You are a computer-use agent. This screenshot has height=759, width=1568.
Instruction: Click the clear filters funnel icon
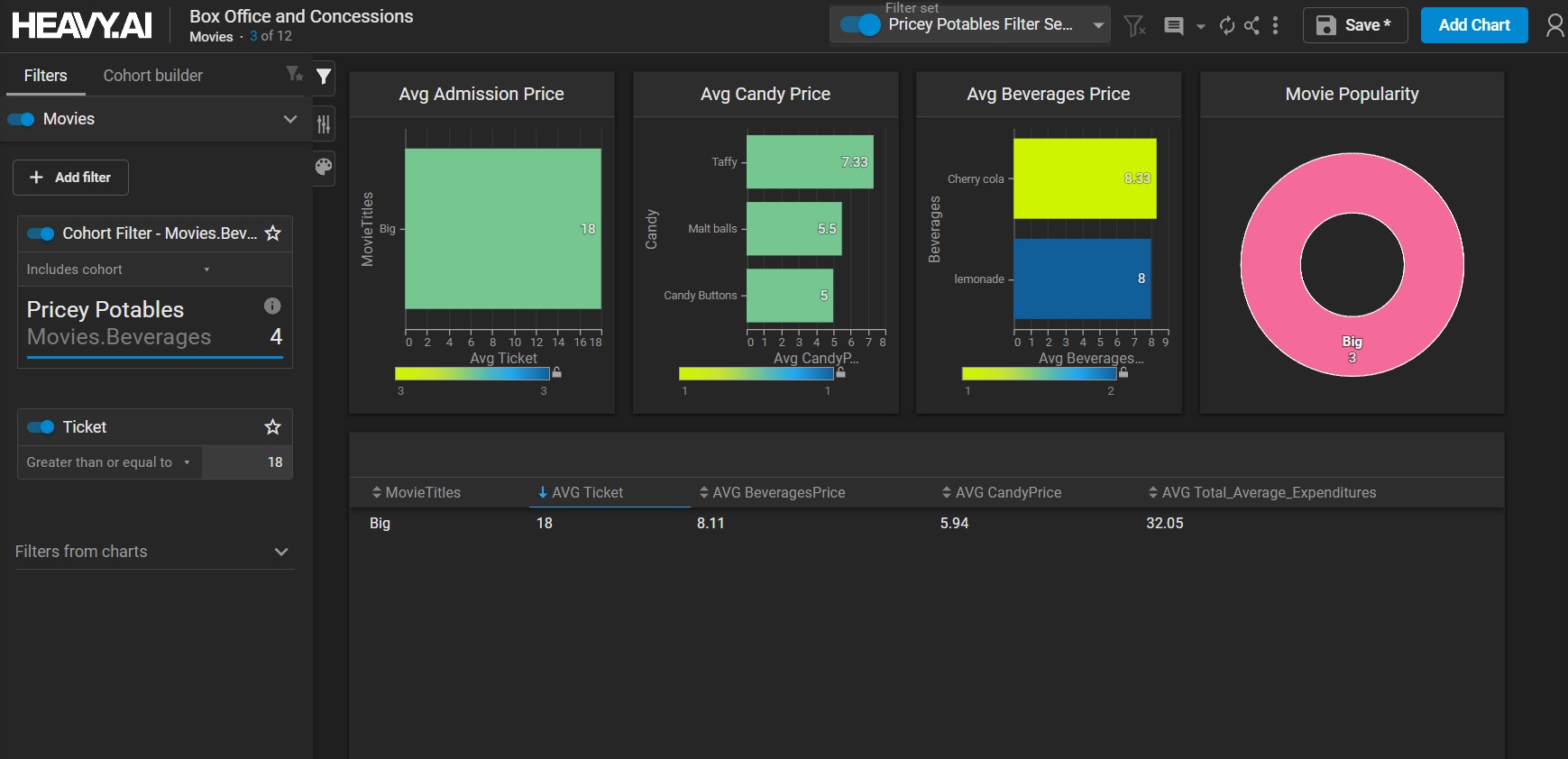point(1135,26)
